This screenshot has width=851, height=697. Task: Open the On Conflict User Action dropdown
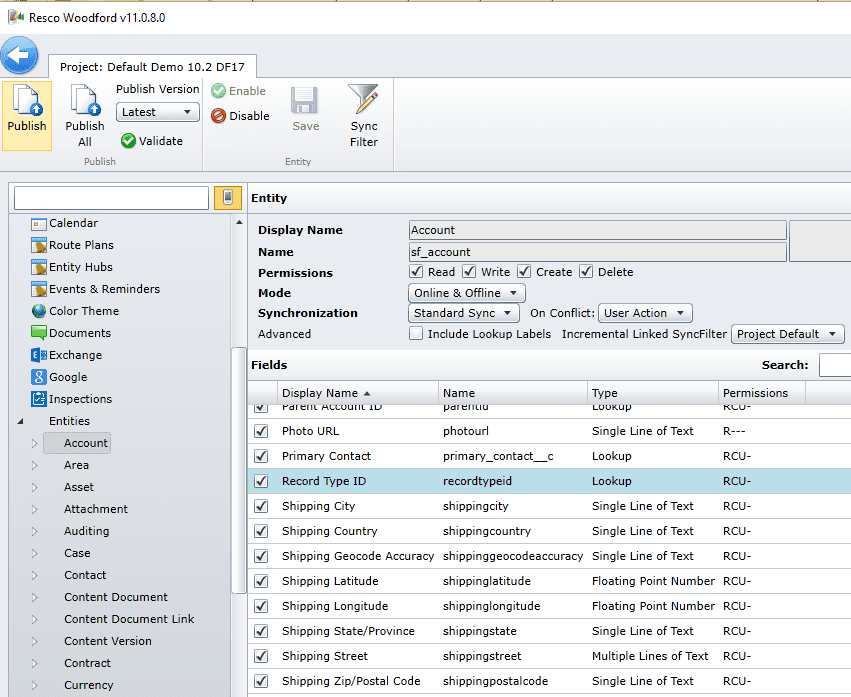coord(645,313)
